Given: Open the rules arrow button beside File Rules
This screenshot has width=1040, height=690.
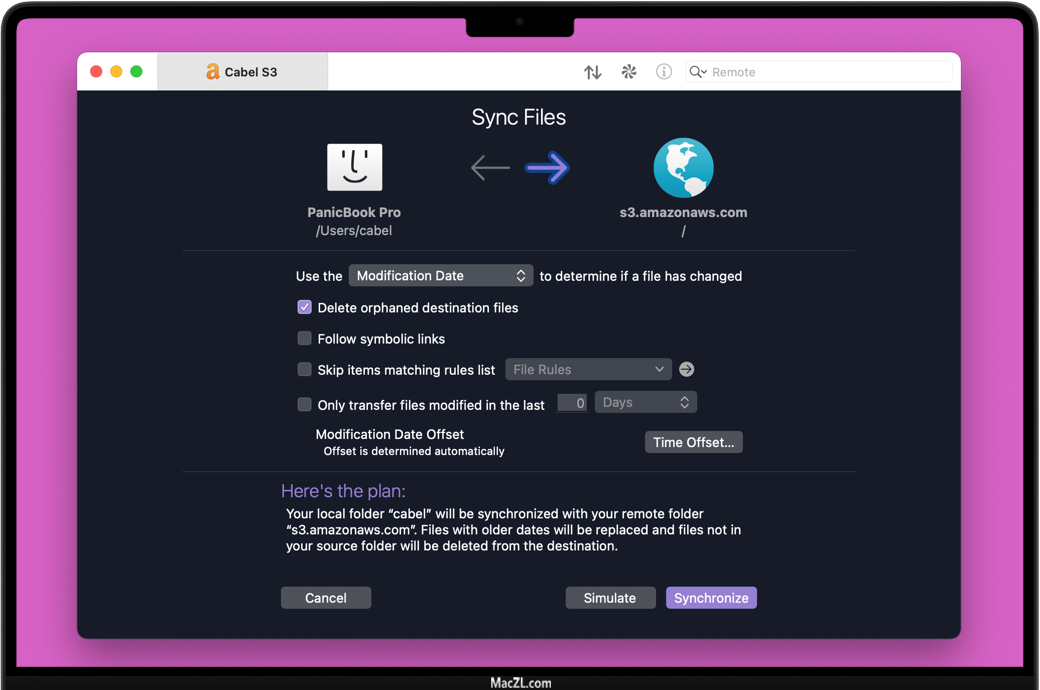Looking at the screenshot, I should click(x=687, y=370).
